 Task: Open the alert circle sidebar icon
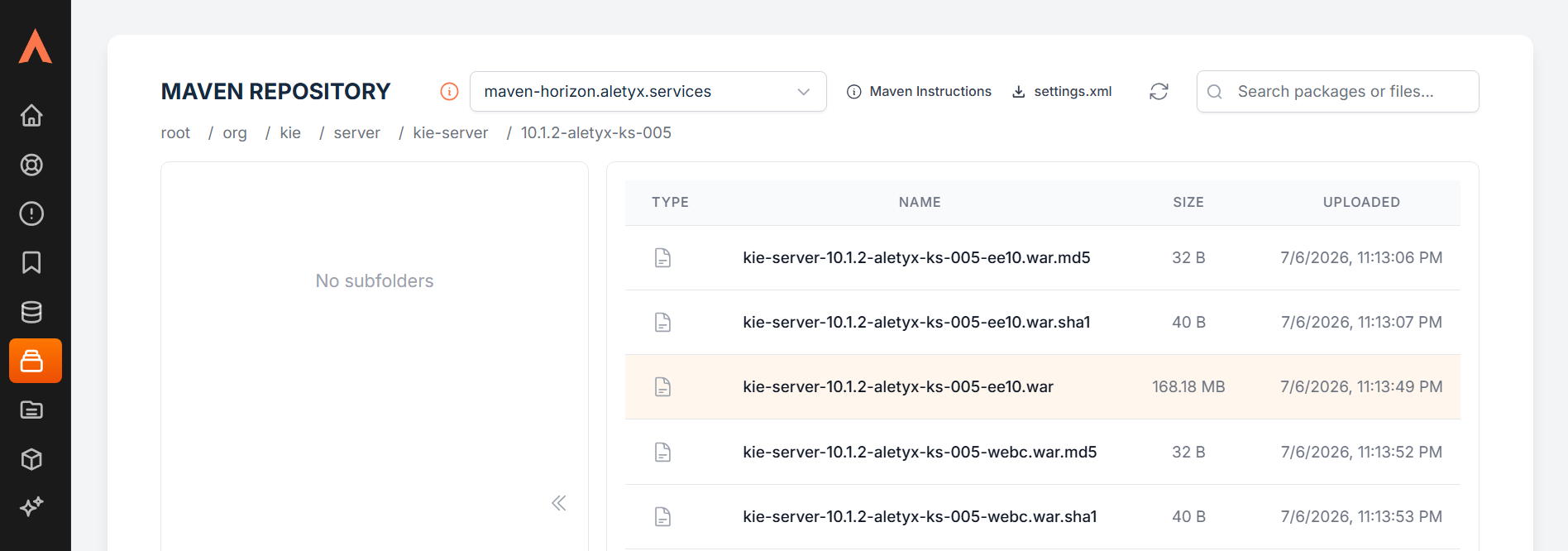(x=31, y=213)
